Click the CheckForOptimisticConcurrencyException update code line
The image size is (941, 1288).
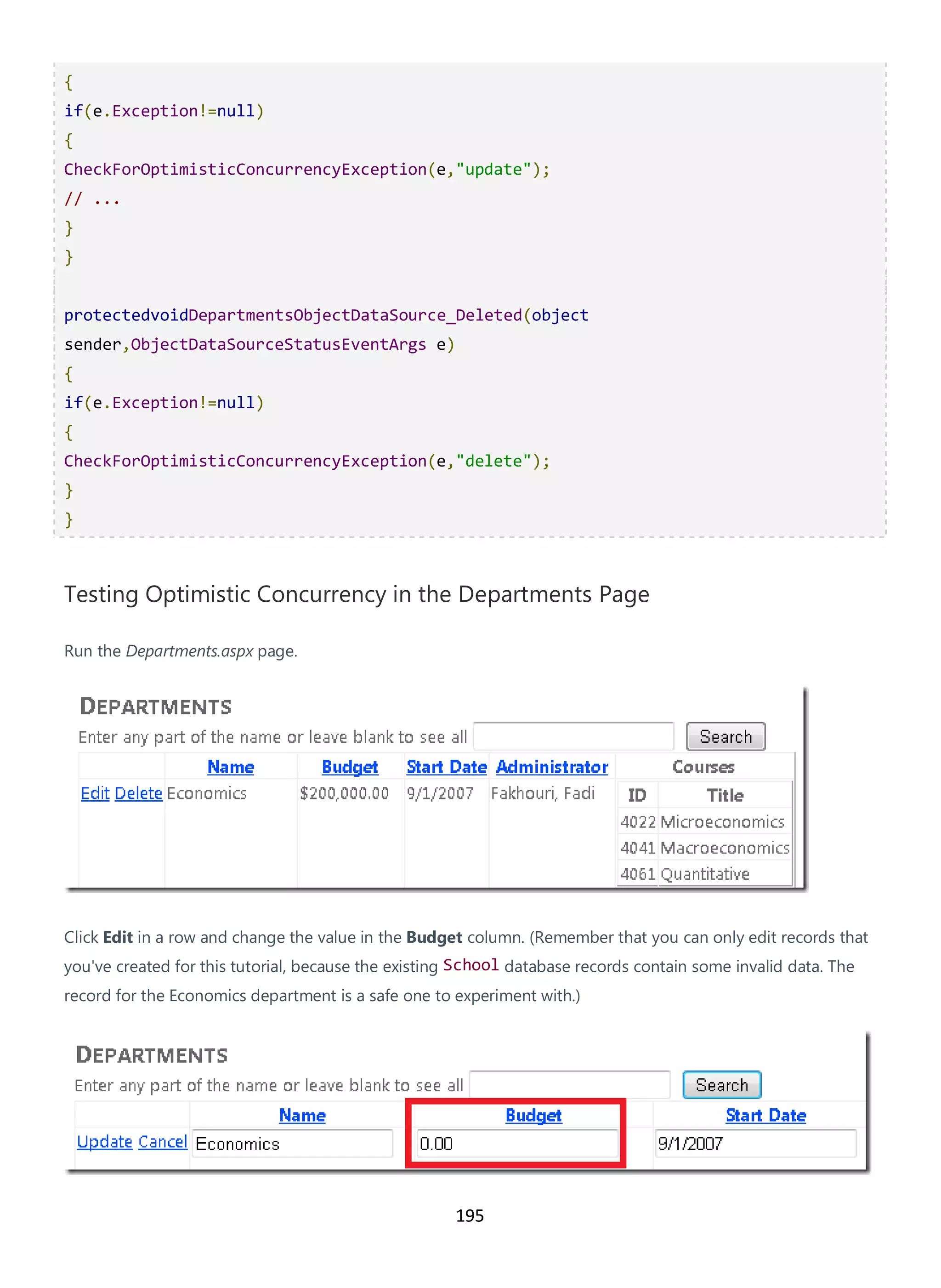click(307, 169)
